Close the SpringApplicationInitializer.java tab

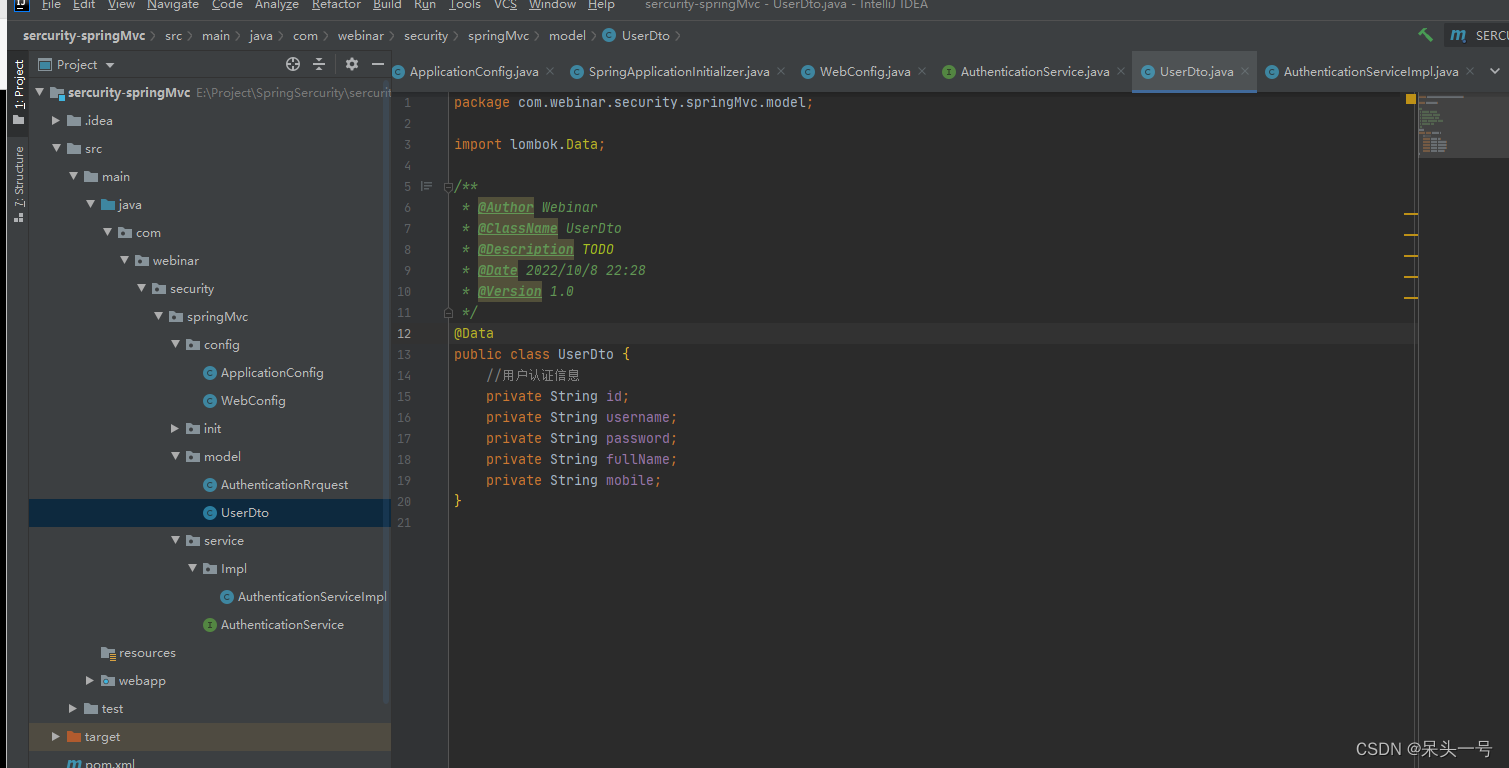(x=780, y=72)
